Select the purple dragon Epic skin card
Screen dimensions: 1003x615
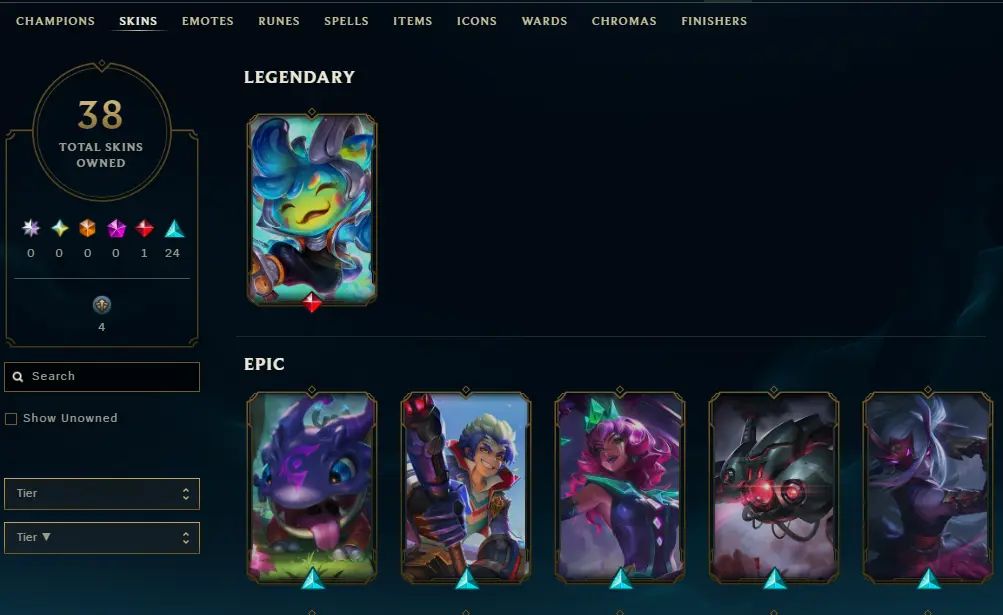pos(312,488)
